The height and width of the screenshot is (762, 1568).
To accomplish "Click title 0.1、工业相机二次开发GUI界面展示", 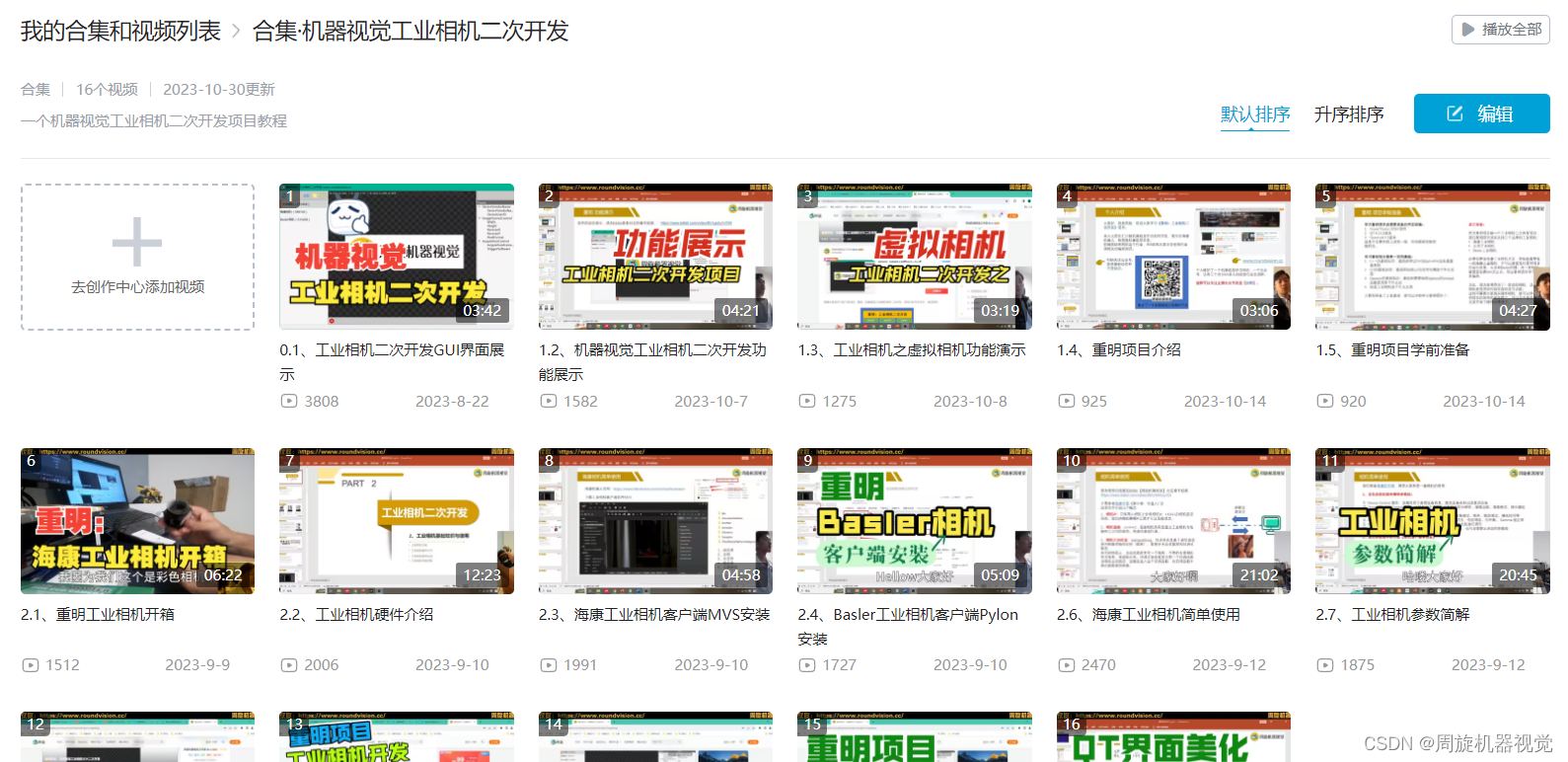I will pyautogui.click(x=392, y=362).
